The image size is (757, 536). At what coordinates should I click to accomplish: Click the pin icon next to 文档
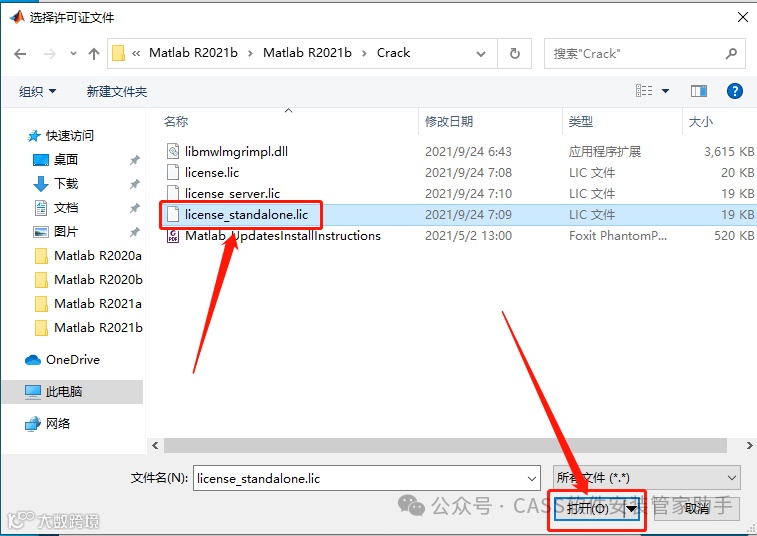[135, 208]
